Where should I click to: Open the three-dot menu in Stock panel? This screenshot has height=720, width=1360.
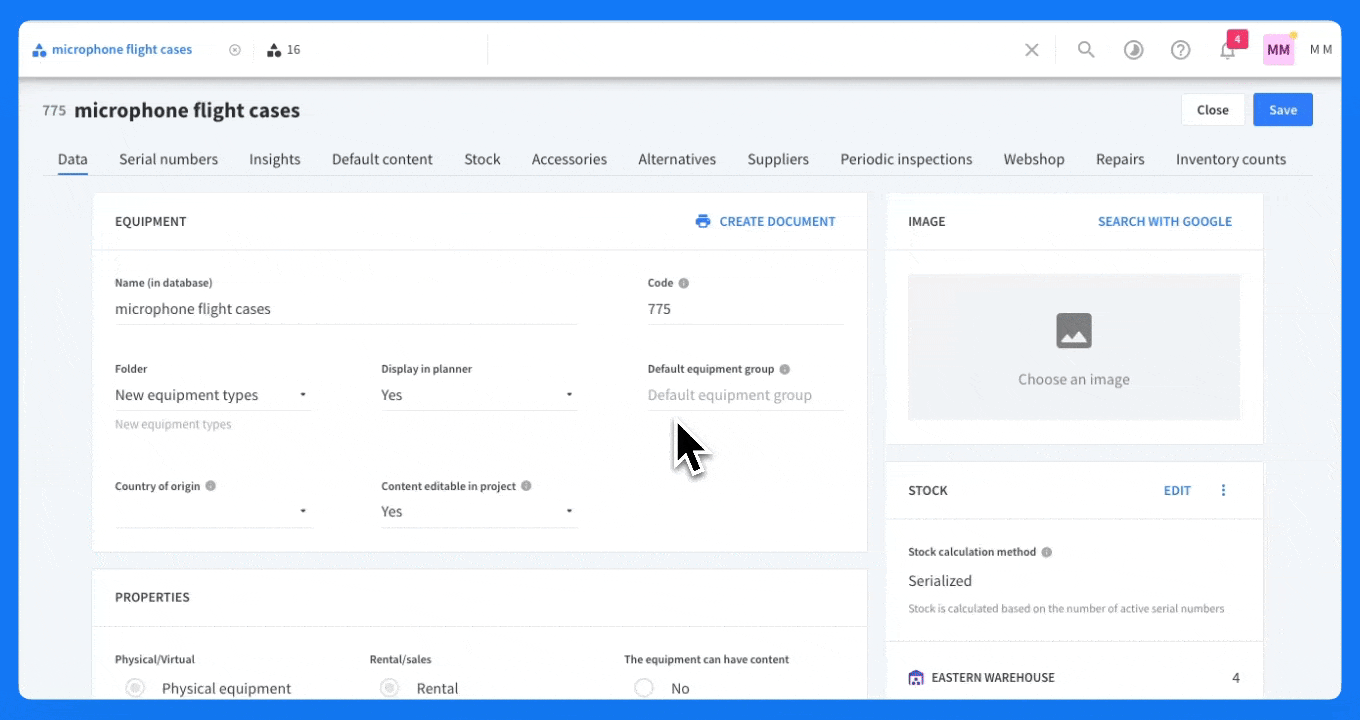click(1223, 490)
